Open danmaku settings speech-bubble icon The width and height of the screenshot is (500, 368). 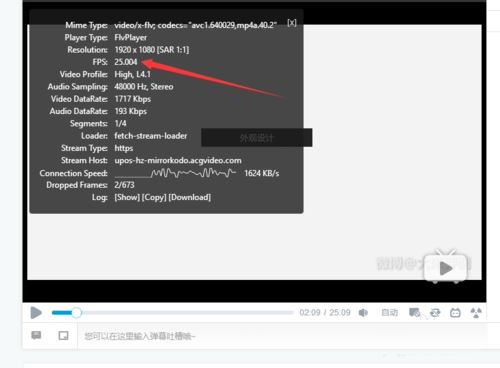point(36,335)
